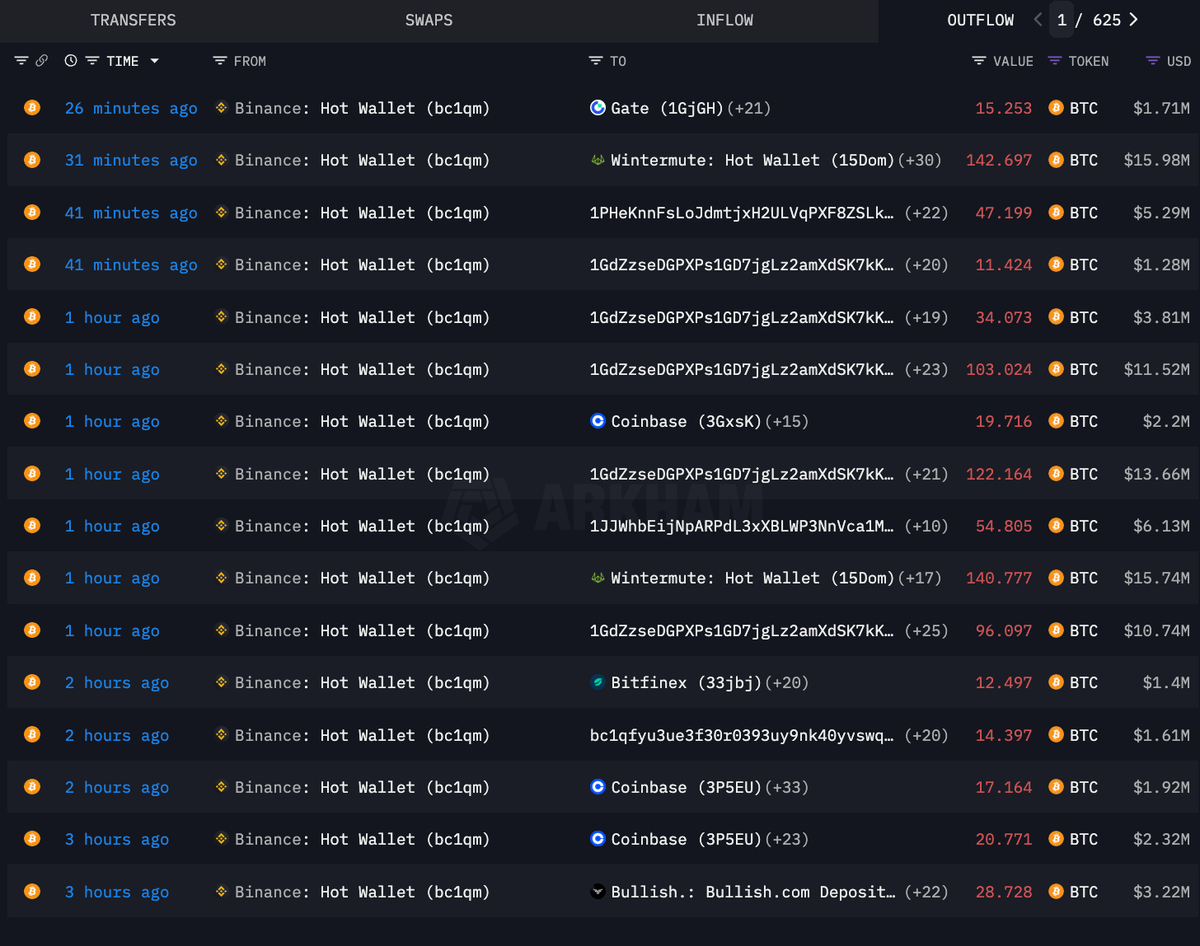Viewport: 1200px width, 946px height.
Task: Click Wintermute icon in 142.697 BTC row
Action: pos(598,160)
